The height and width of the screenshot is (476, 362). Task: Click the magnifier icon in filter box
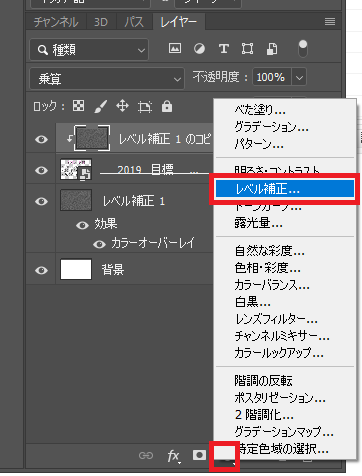click(42, 50)
